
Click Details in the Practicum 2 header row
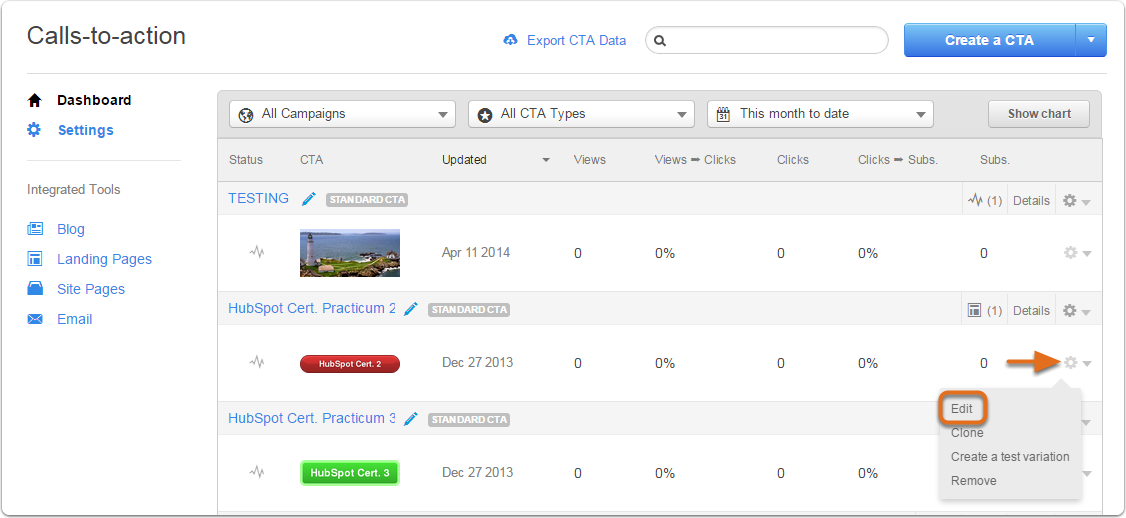click(x=1031, y=311)
